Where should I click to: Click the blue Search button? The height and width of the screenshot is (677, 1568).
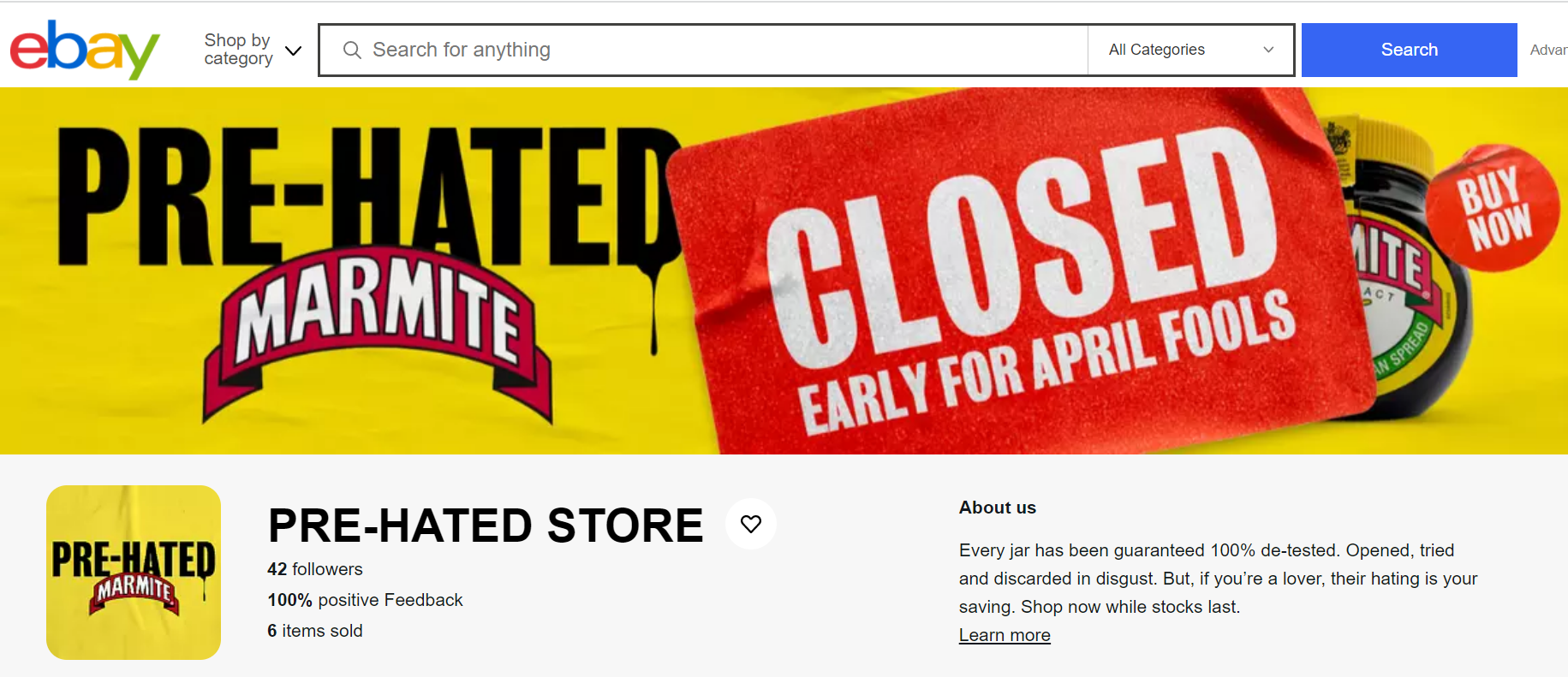(x=1409, y=50)
